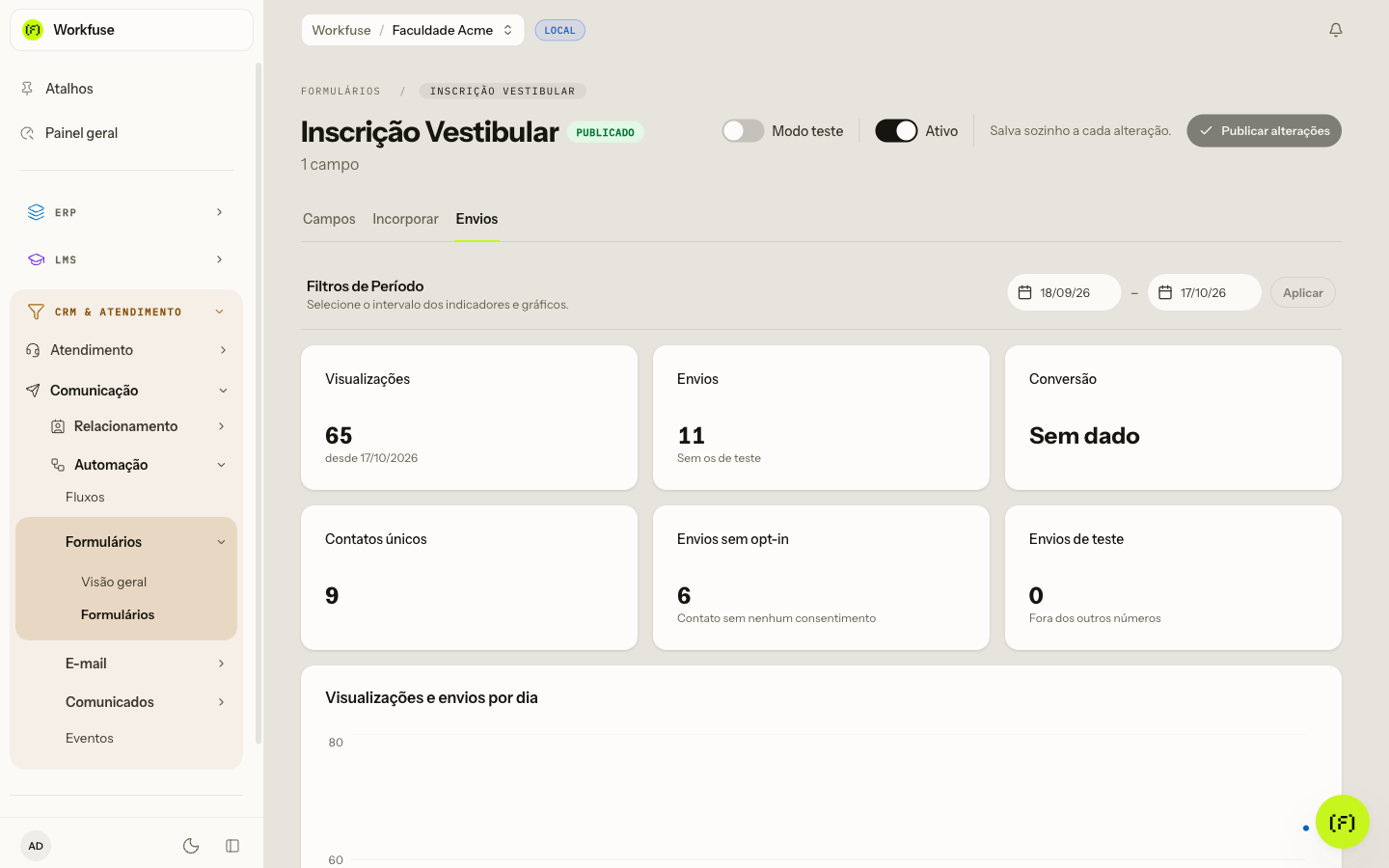Click the Aplicar filter button
This screenshot has width=1389, height=868.
[x=1302, y=292]
